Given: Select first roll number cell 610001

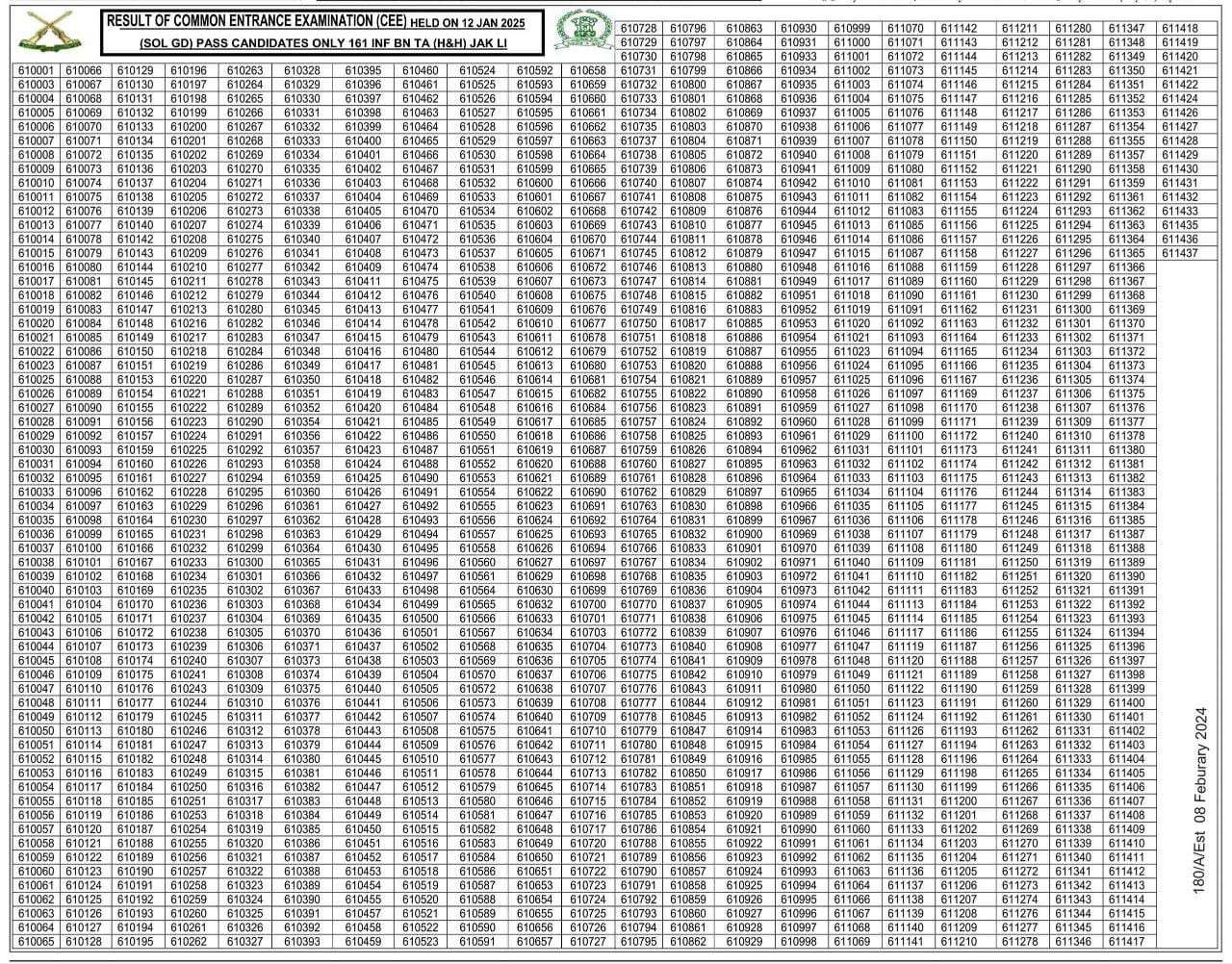Looking at the screenshot, I should click(x=36, y=71).
